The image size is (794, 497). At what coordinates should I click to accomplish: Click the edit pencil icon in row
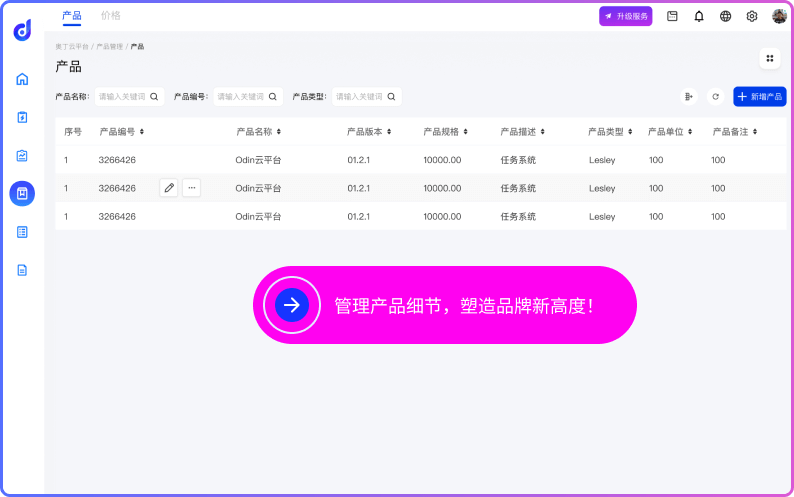pyautogui.click(x=169, y=188)
